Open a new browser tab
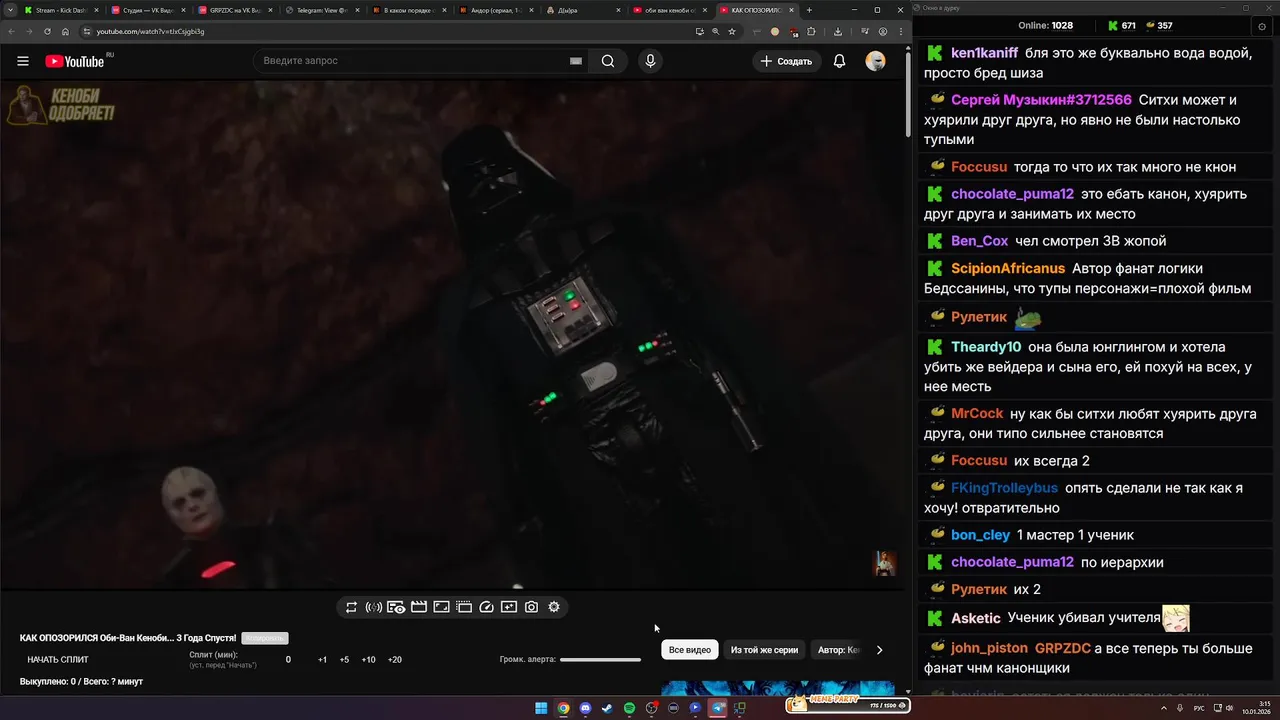This screenshot has height=720, width=1280. coord(811,10)
